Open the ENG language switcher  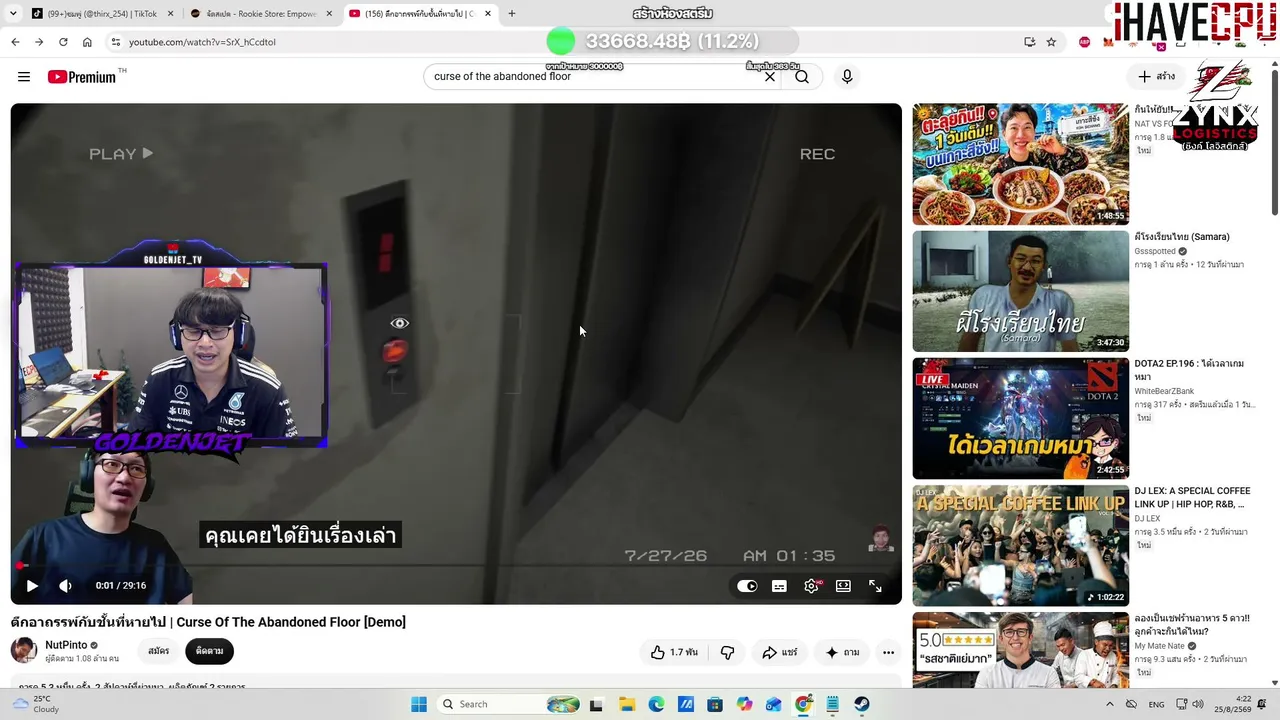coord(1156,704)
